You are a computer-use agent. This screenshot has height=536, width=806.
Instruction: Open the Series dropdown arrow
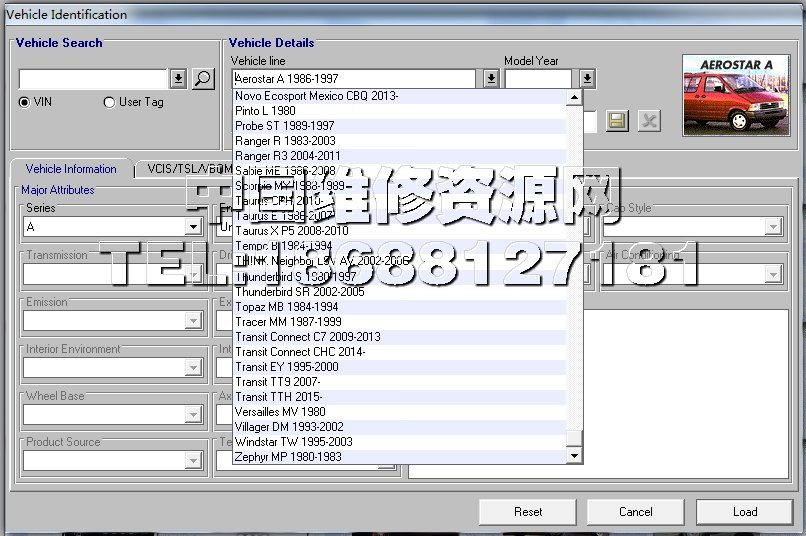tap(193, 227)
